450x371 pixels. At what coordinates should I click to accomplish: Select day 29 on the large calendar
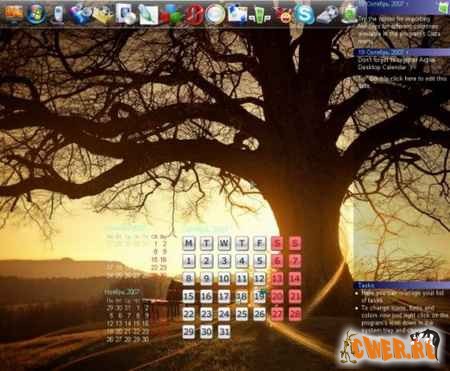pyautogui.click(x=189, y=331)
